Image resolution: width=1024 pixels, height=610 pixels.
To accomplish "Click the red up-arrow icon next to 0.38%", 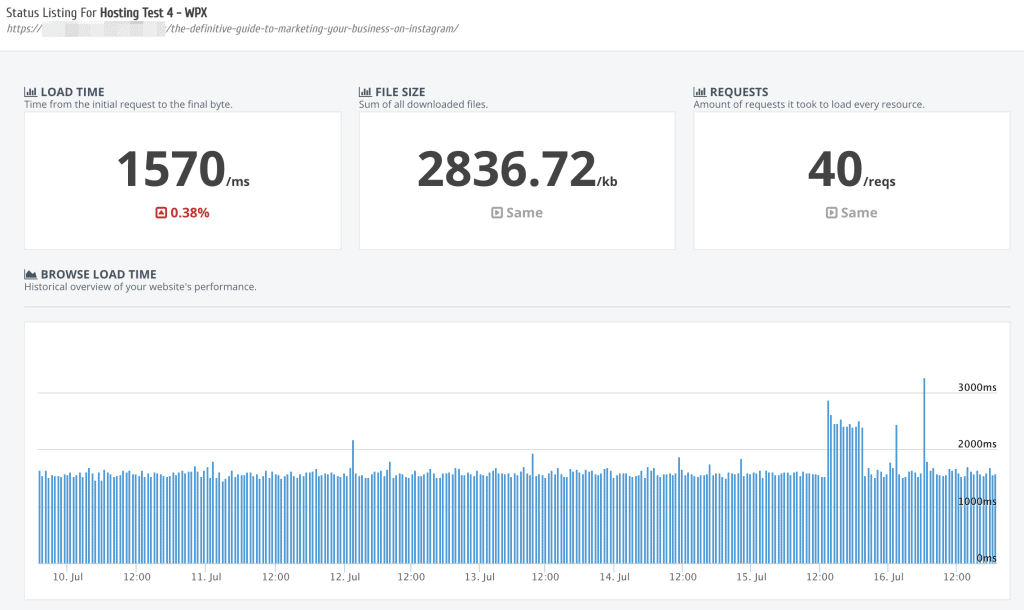I will [x=160, y=213].
